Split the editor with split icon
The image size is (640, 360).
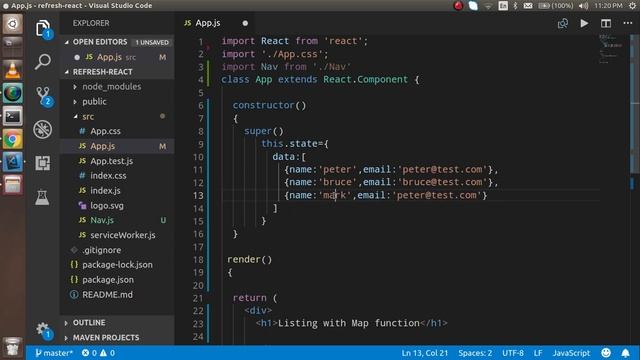tap(606, 23)
